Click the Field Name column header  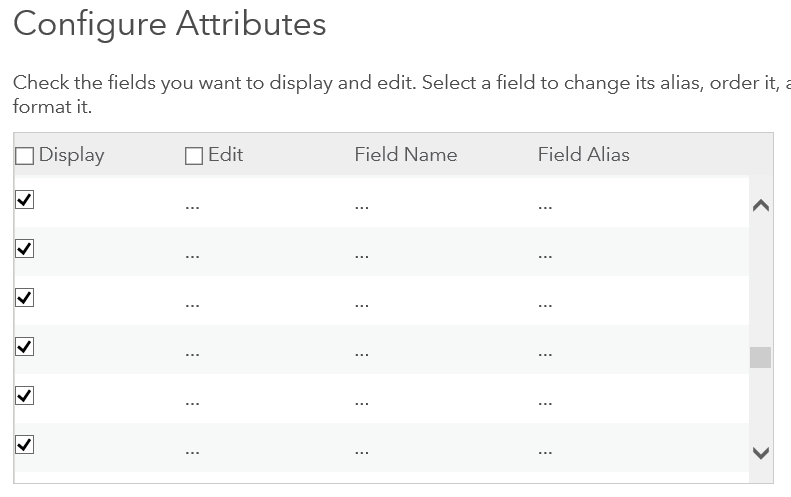pyautogui.click(x=405, y=155)
